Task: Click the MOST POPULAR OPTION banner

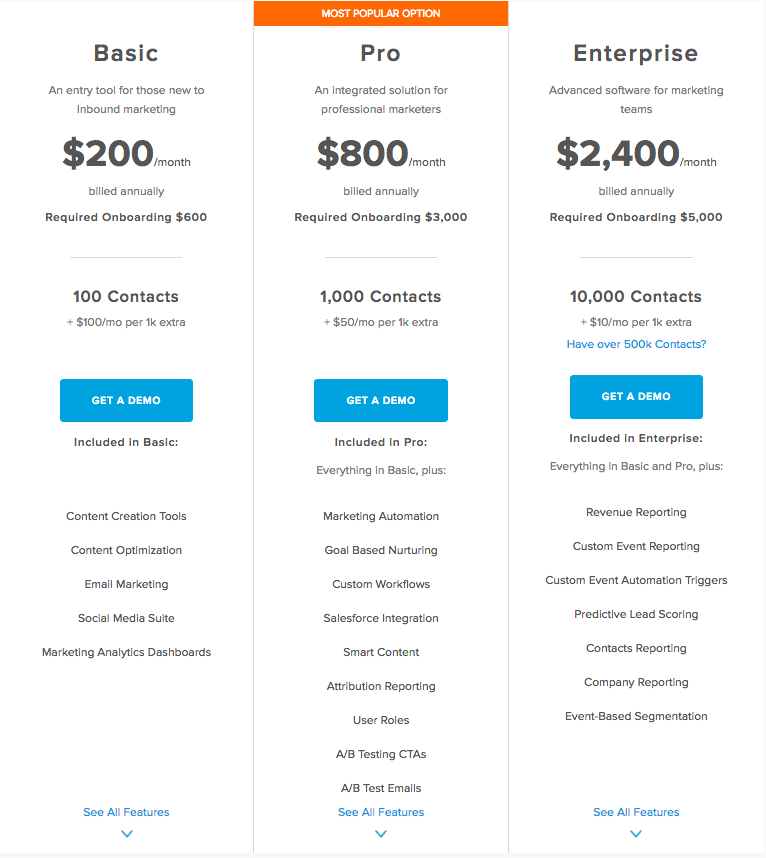Action: [x=380, y=13]
